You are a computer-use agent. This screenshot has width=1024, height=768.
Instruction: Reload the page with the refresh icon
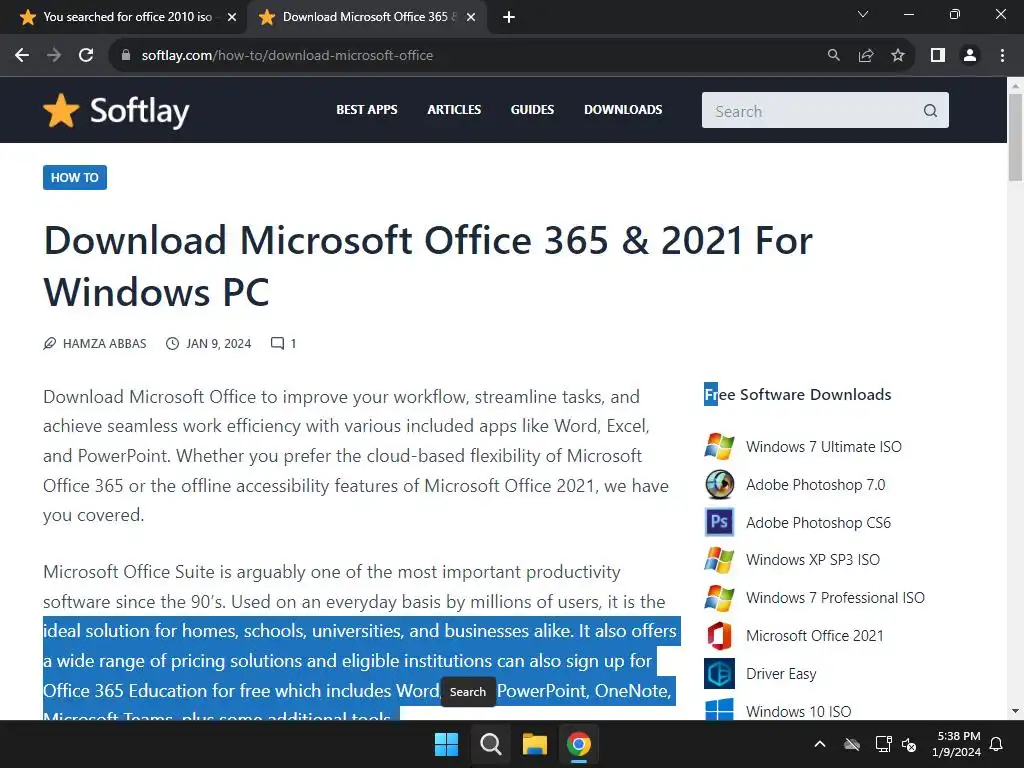pos(86,56)
